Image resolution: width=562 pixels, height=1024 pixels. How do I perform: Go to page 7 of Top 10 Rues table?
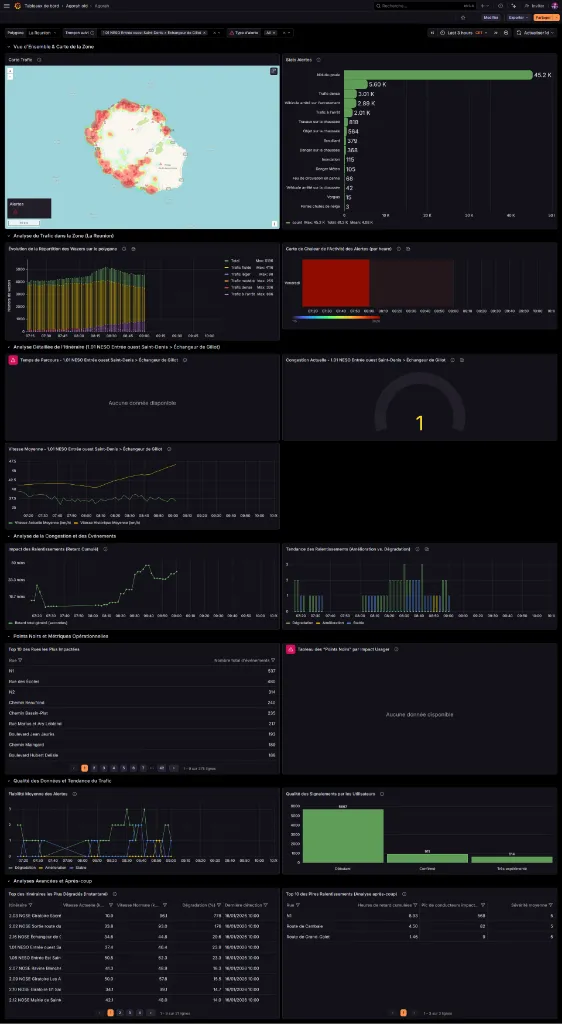click(144, 768)
